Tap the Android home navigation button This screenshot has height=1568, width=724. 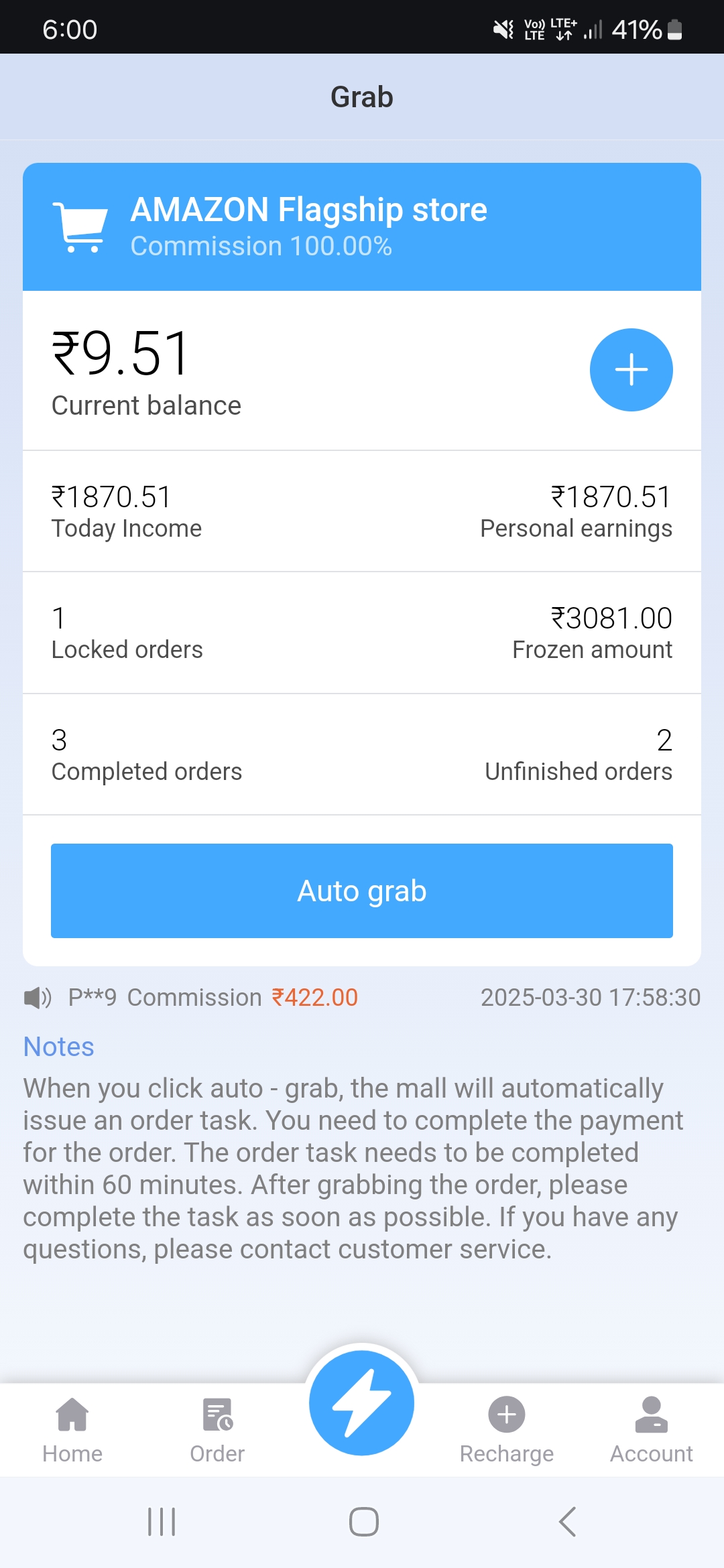pyautogui.click(x=363, y=1522)
